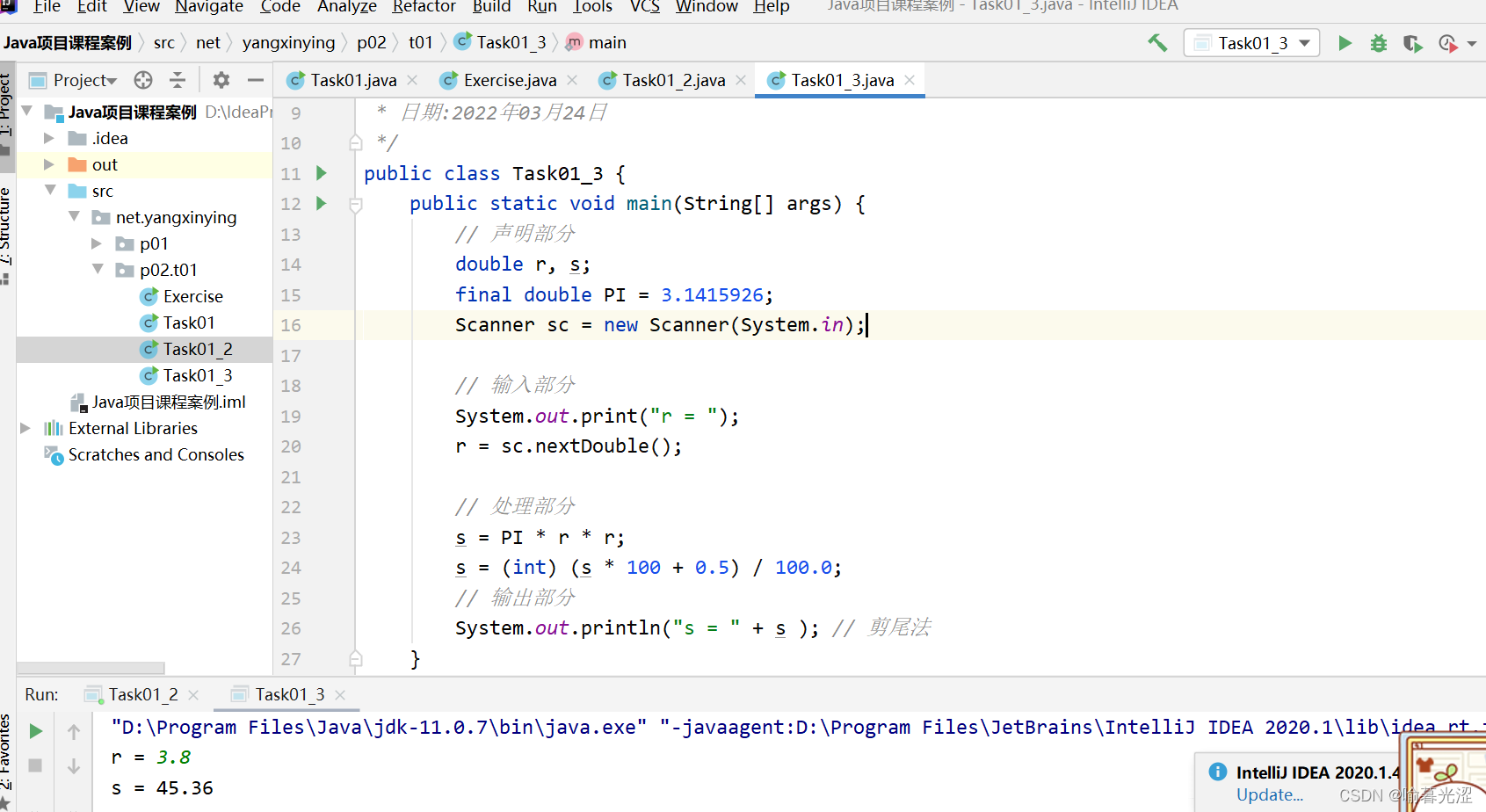Click the Project panel horizontal scrollbar
The height and width of the screenshot is (812, 1486).
(x=91, y=668)
